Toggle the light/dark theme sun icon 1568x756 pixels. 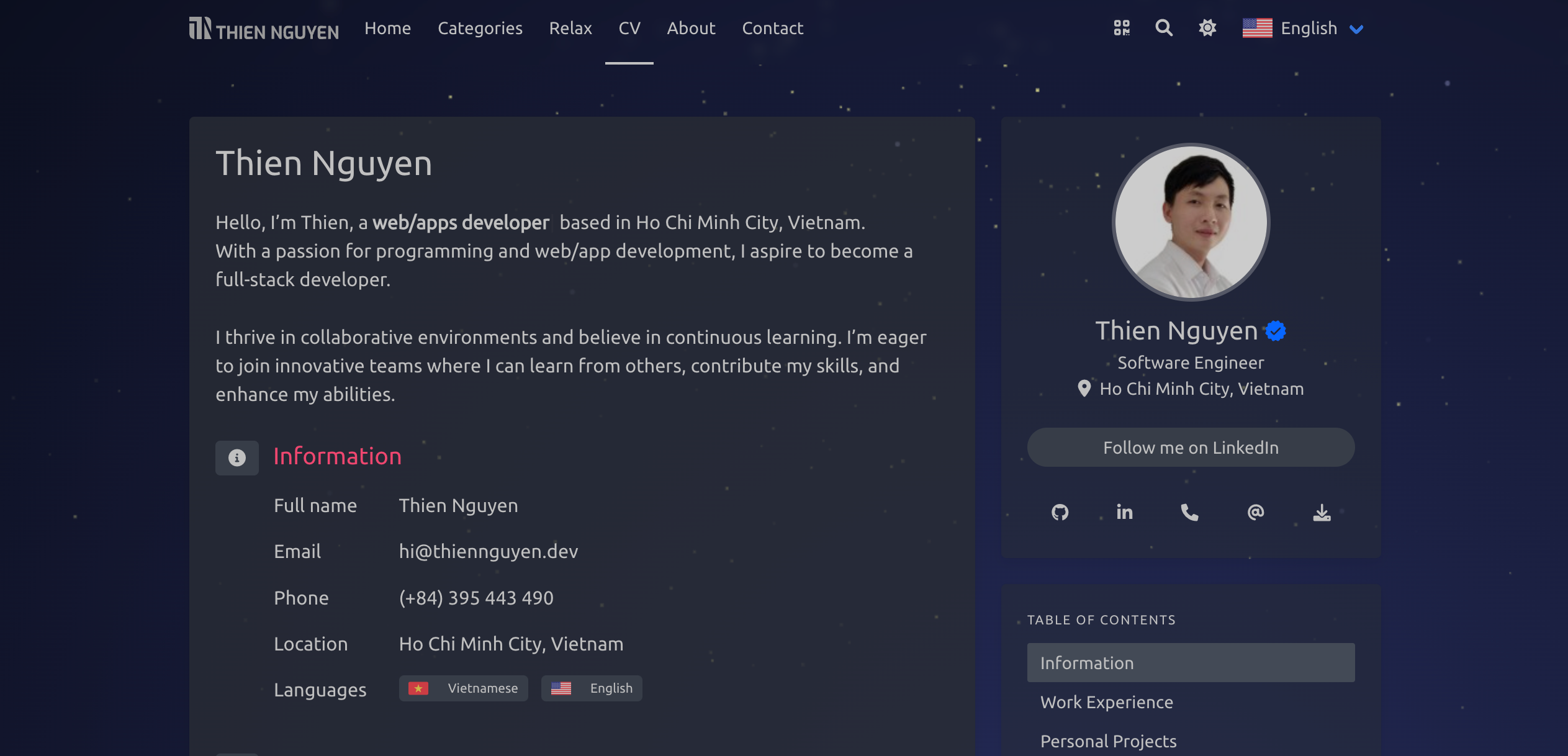(1207, 28)
